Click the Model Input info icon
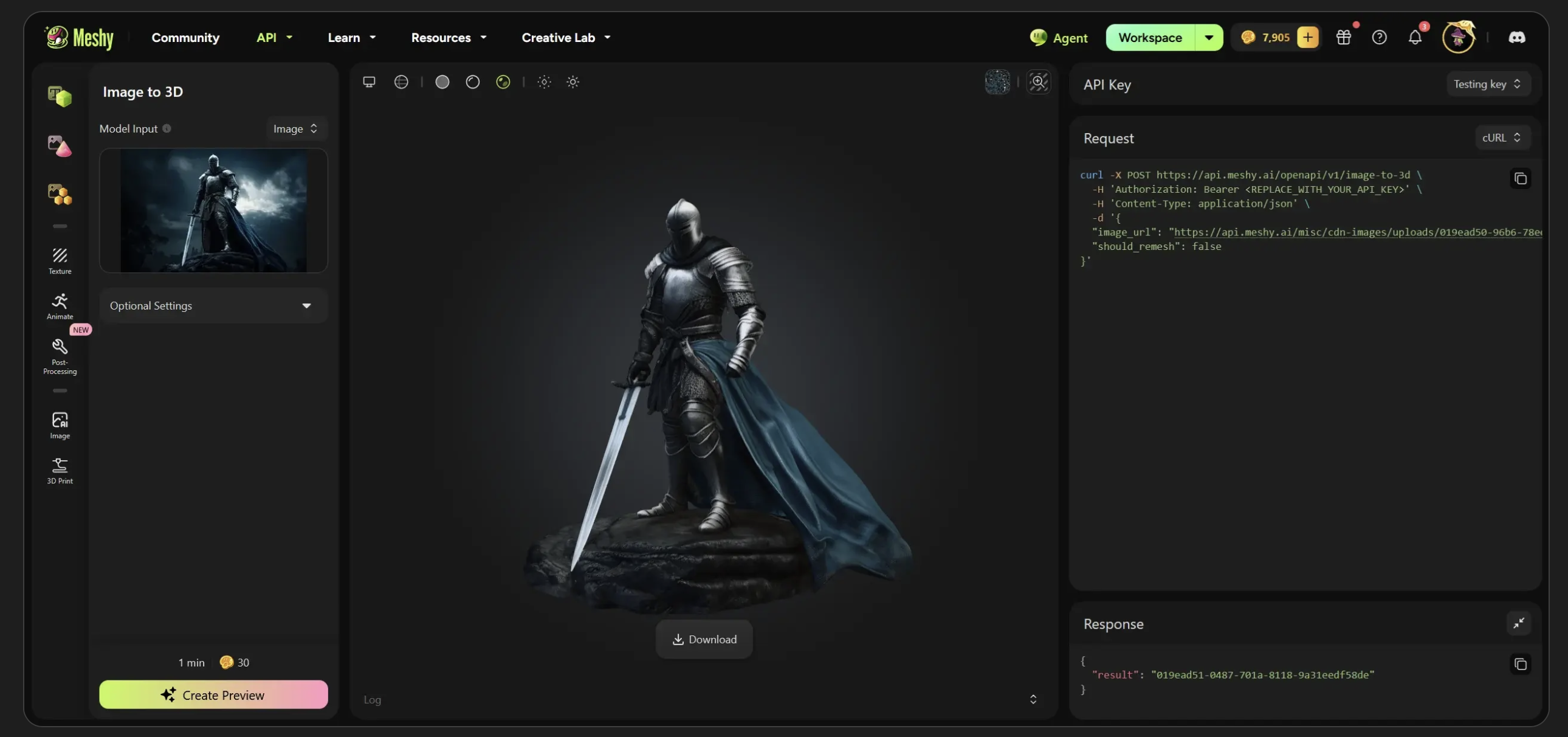 (167, 128)
